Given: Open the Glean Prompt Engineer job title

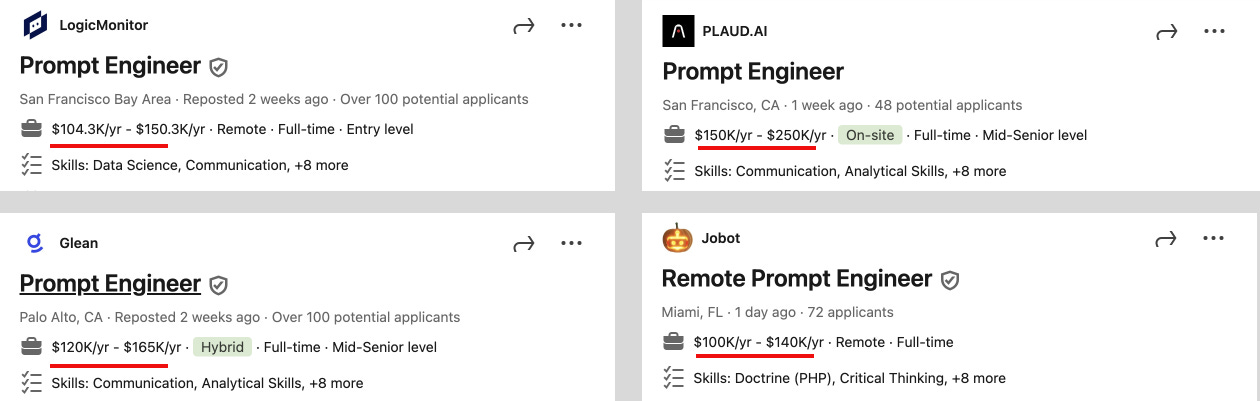Looking at the screenshot, I should (x=110, y=284).
